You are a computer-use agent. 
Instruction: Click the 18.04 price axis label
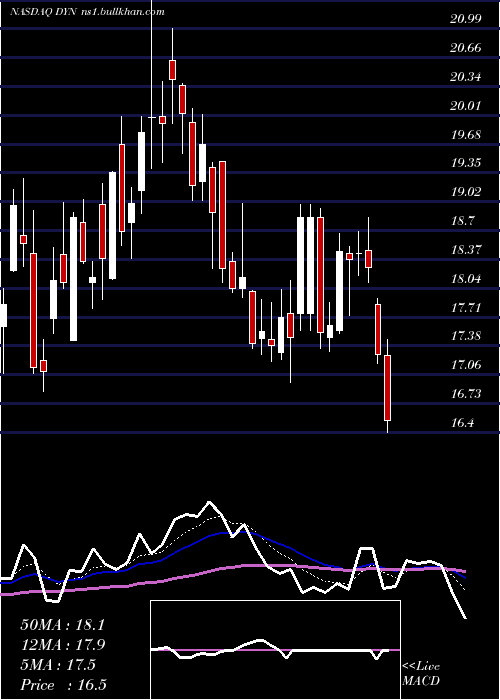[466, 279]
